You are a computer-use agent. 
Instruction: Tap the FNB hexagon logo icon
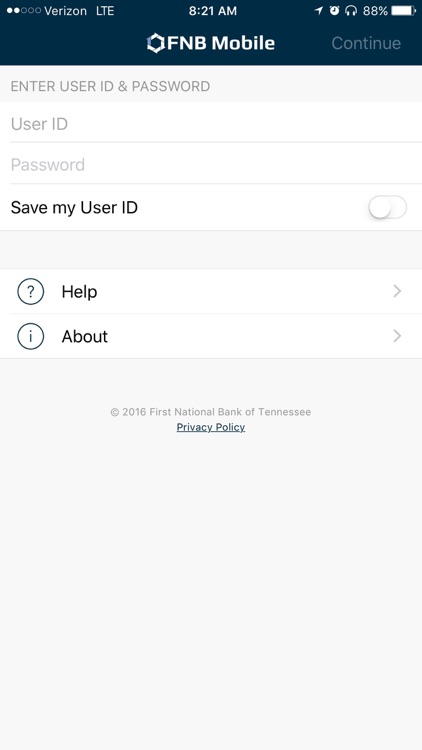tap(155, 43)
